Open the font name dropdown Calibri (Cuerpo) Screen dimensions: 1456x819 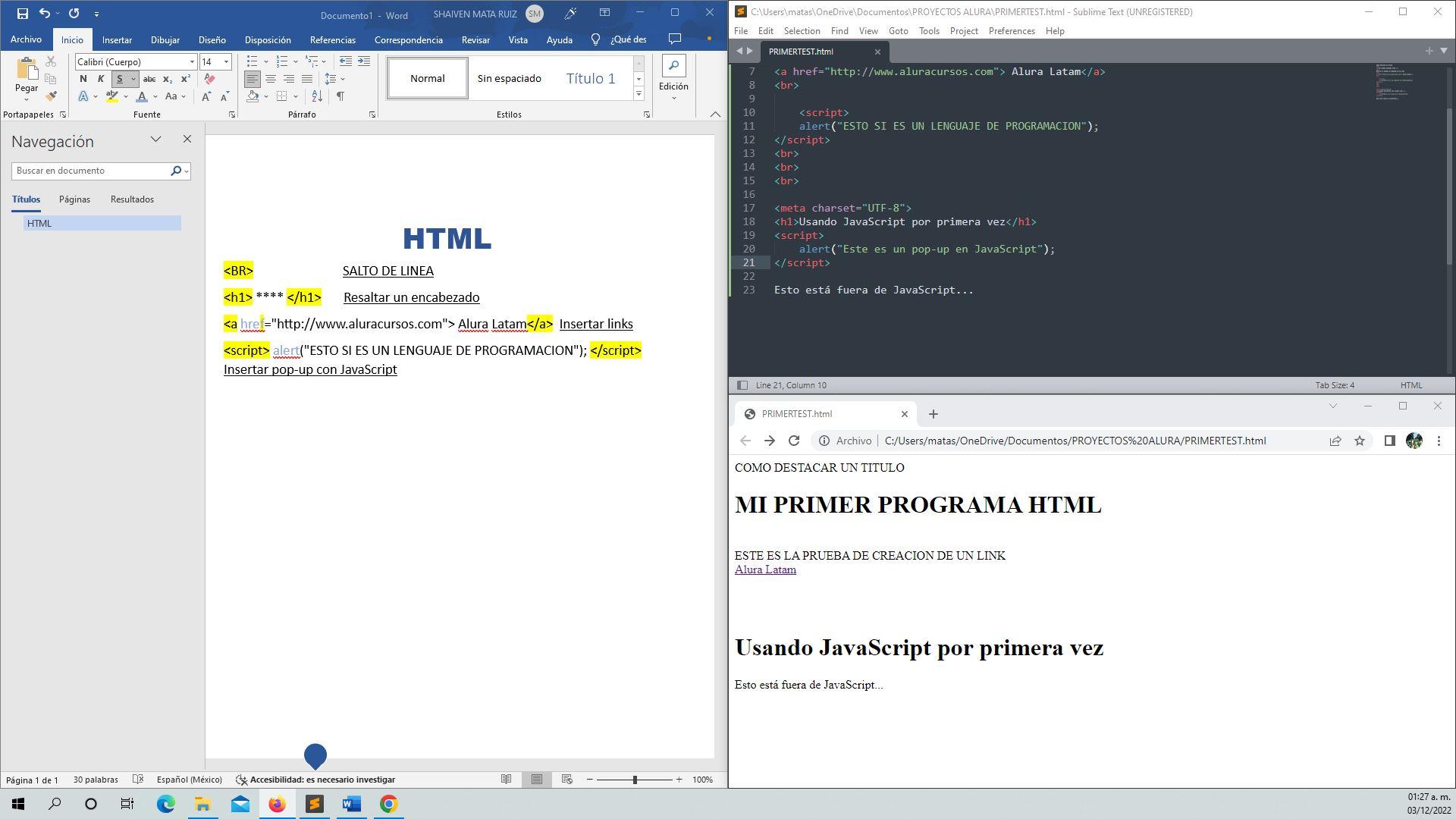click(192, 62)
